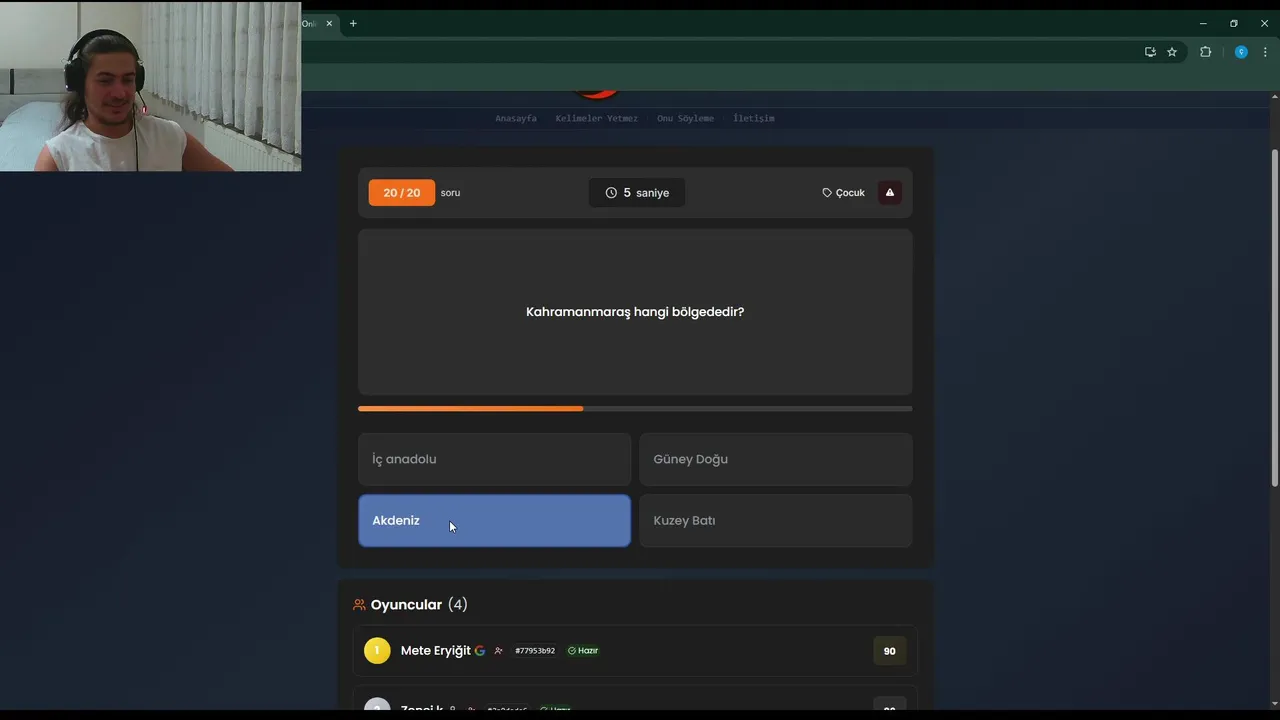Click the Oyuncular (4) heading
This screenshot has width=1280, height=720.
pyautogui.click(x=419, y=605)
